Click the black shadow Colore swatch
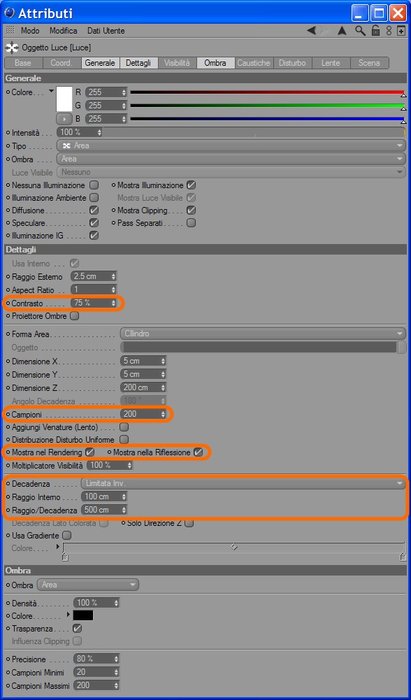 coord(83,616)
